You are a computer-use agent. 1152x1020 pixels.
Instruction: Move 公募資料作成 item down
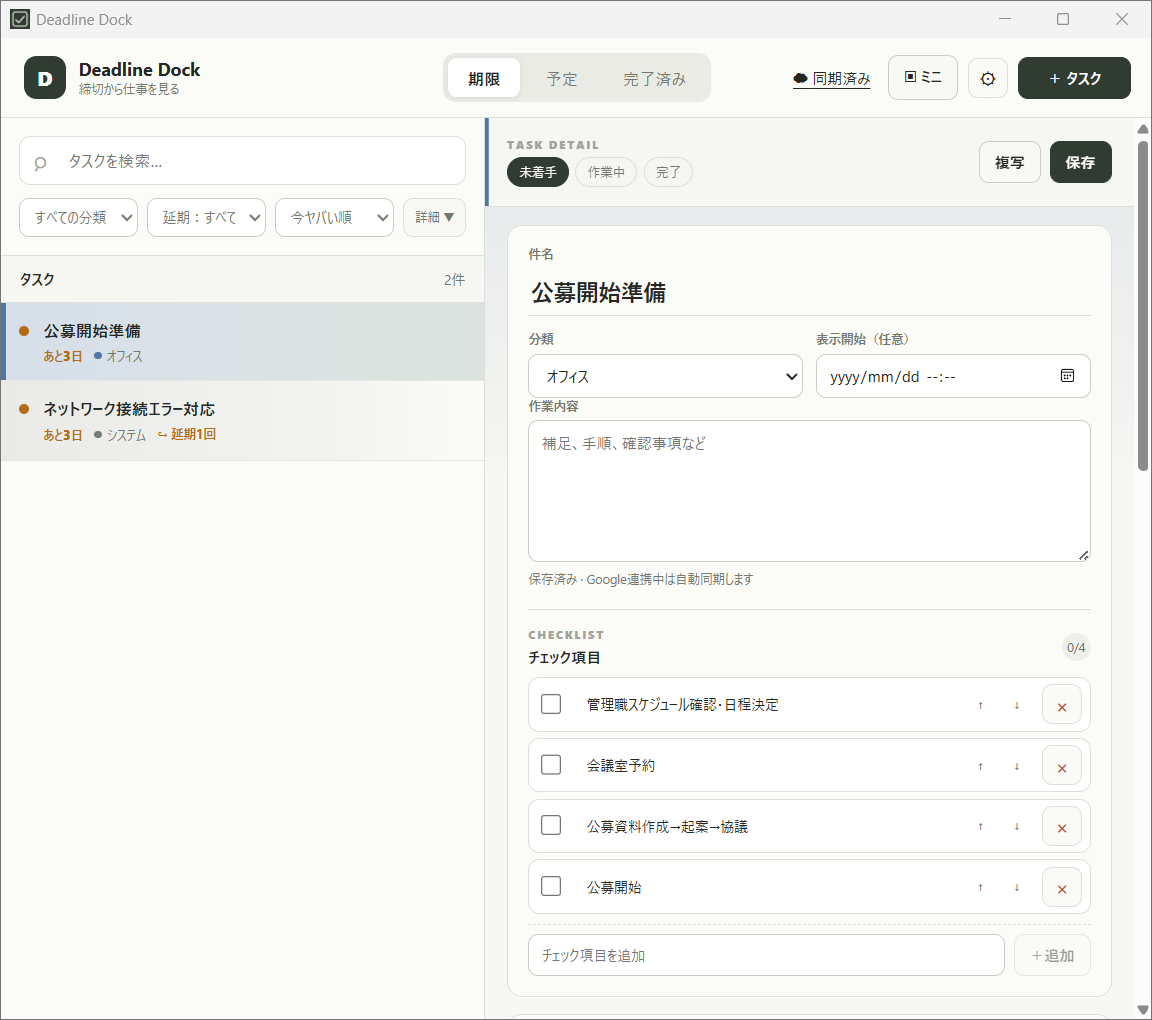coord(1017,827)
